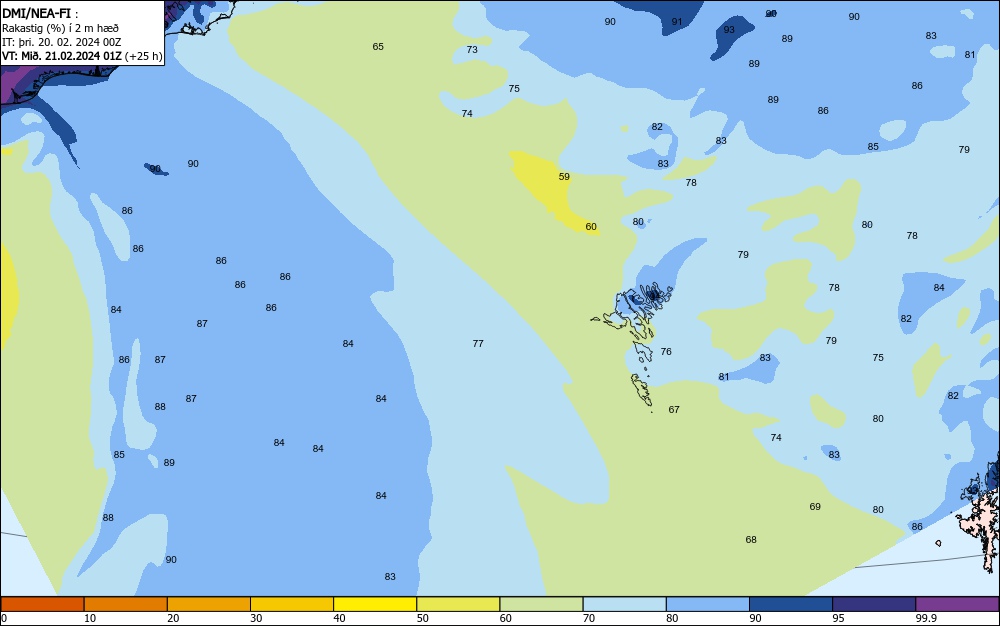The width and height of the screenshot is (1000, 626).
Task: Click the humidity value 91 on the map
Action: (677, 22)
